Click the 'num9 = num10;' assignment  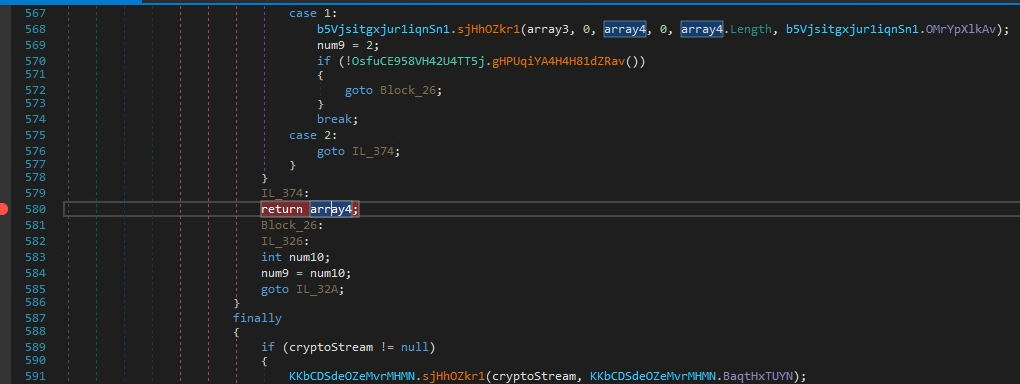306,273
